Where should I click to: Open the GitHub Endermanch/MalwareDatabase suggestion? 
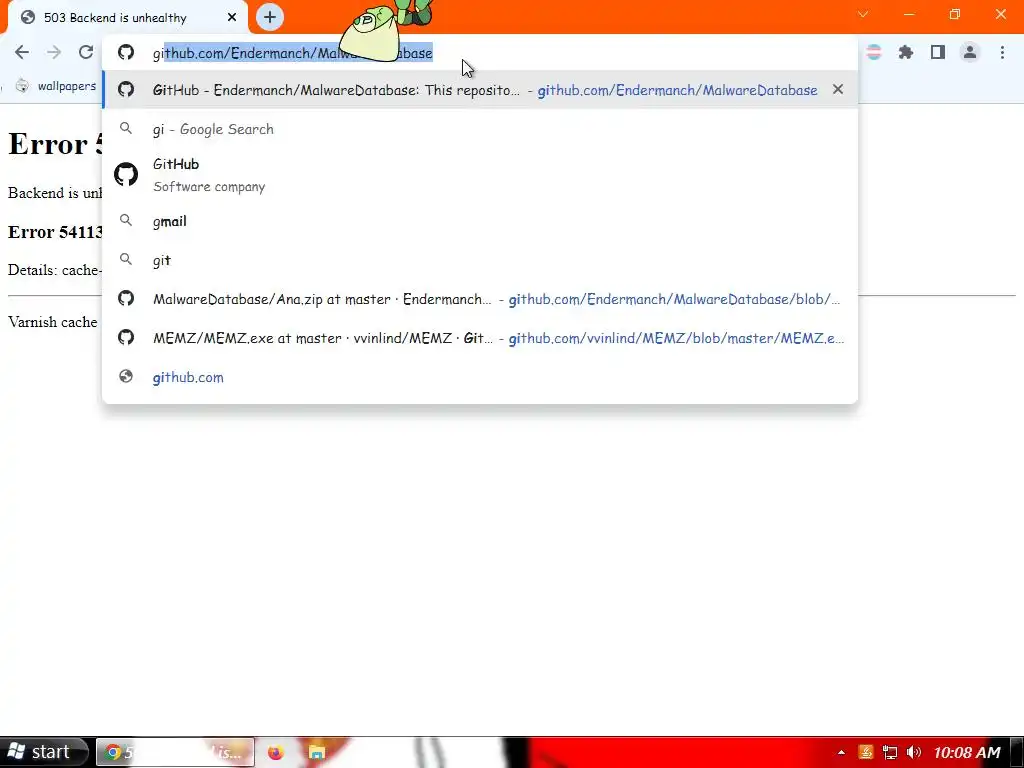coord(480,90)
